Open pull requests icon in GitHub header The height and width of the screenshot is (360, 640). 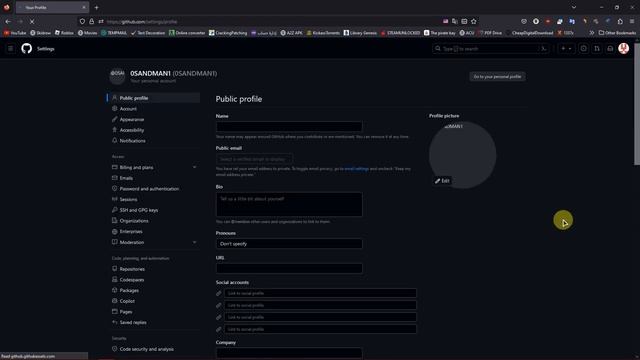(x=597, y=49)
